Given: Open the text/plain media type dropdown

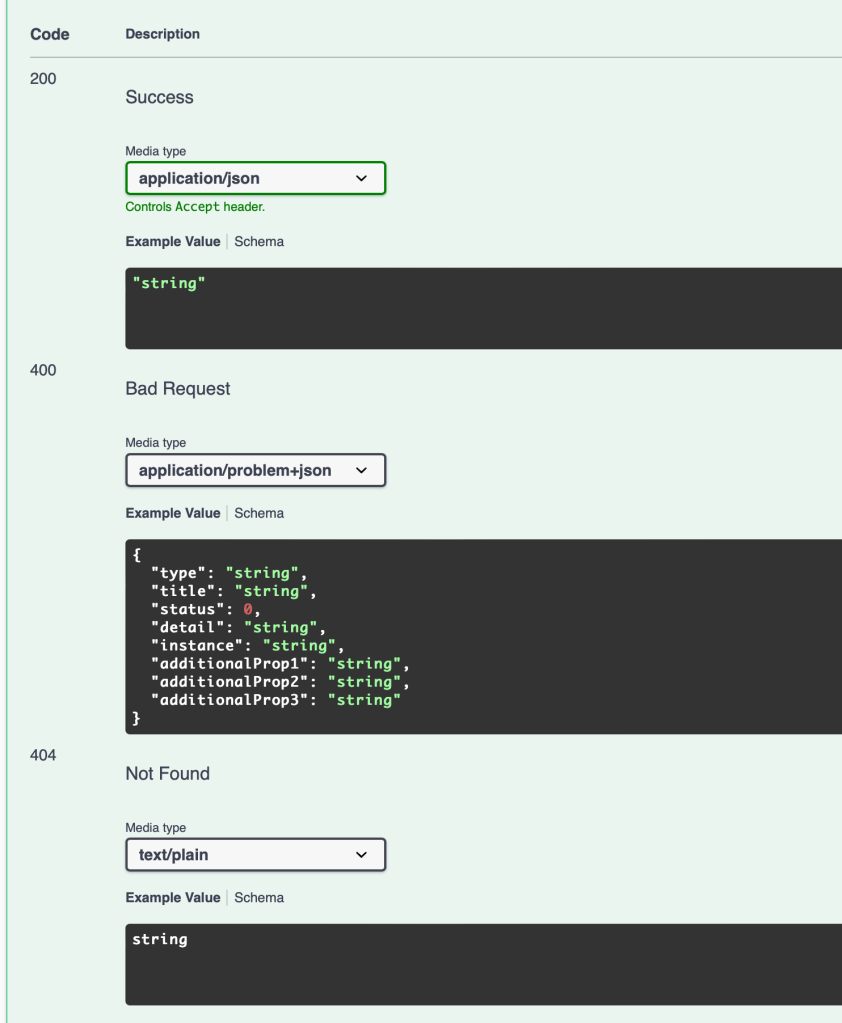Looking at the screenshot, I should pos(255,855).
